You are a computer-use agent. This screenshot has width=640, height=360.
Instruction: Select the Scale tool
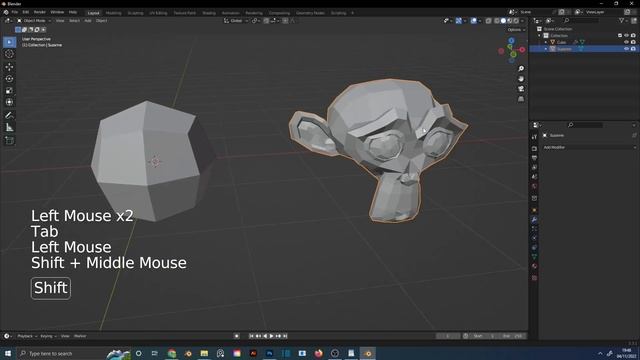[x=9, y=91]
